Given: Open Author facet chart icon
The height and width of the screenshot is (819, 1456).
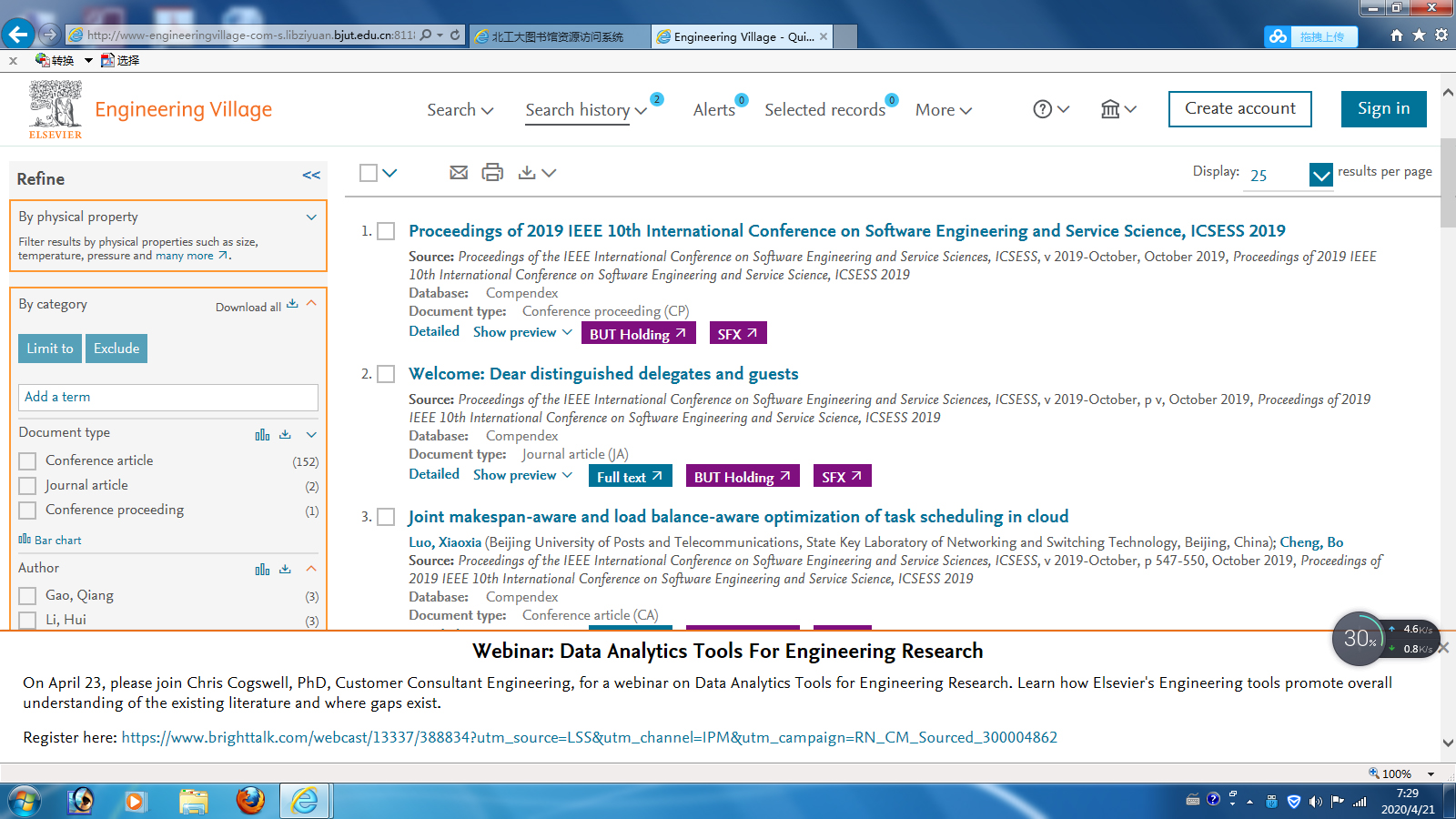Looking at the screenshot, I should 262,569.
